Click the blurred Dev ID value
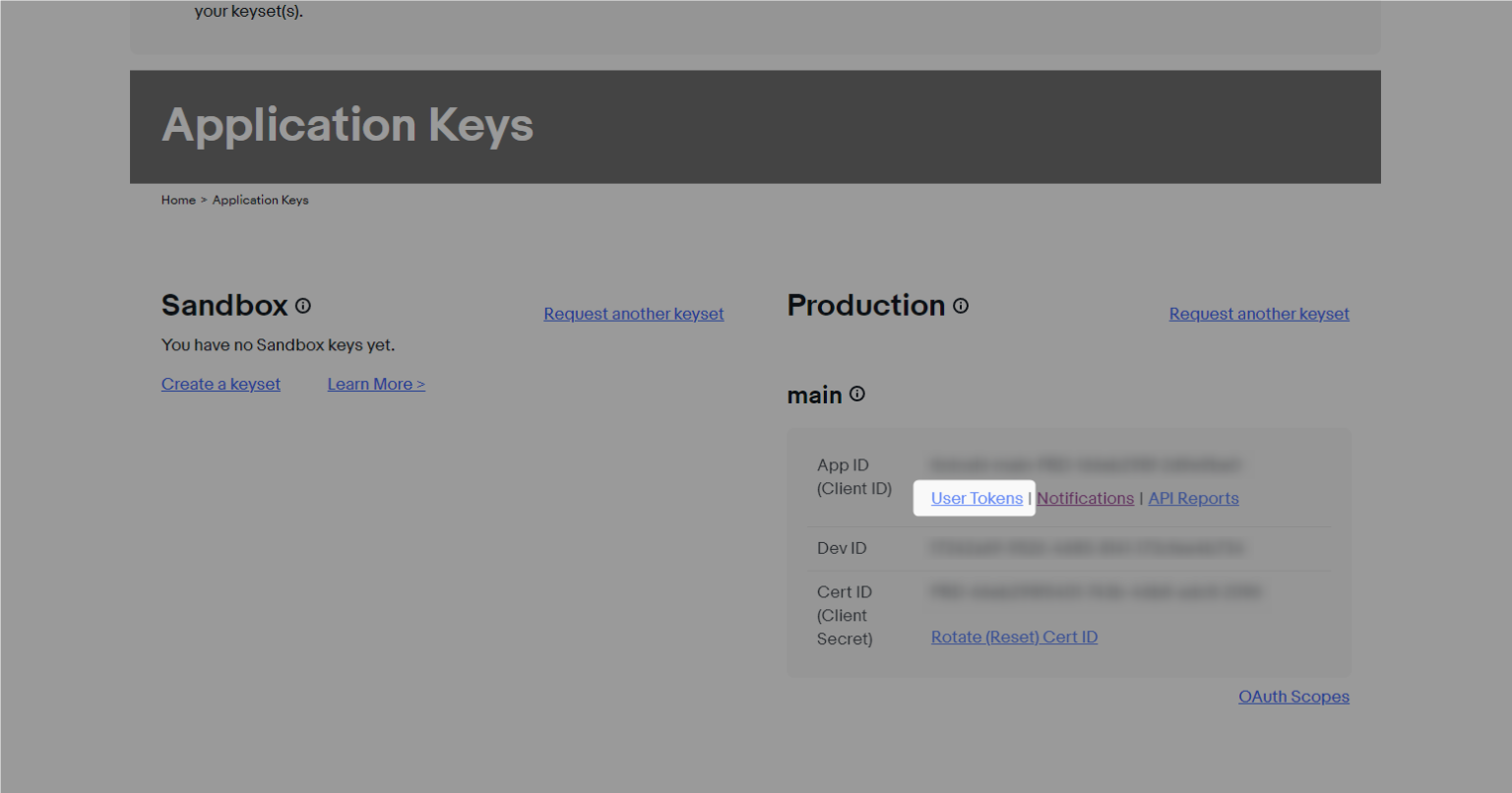Screen dimensions: 1512x793 click(x=1087, y=548)
